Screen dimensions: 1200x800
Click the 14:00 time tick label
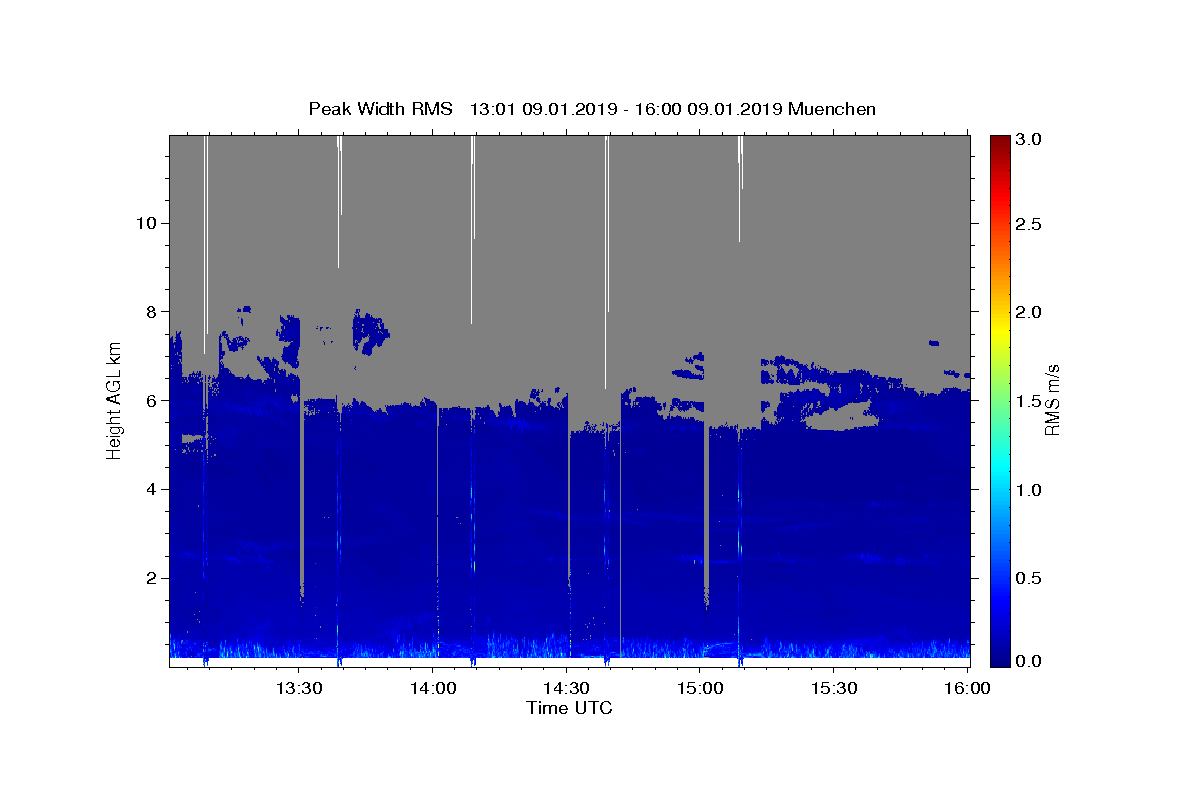[x=432, y=688]
